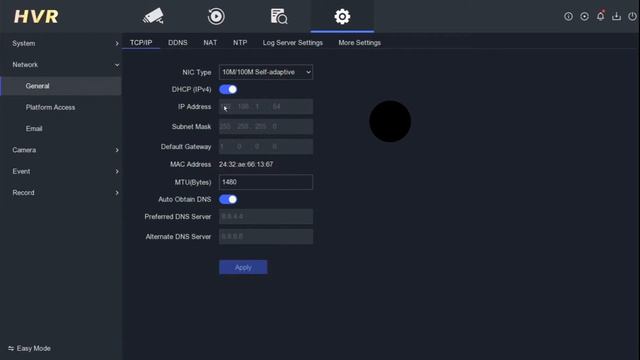Open the Log Server Settings tab
Image resolution: width=640 pixels, height=360 pixels.
coord(293,42)
